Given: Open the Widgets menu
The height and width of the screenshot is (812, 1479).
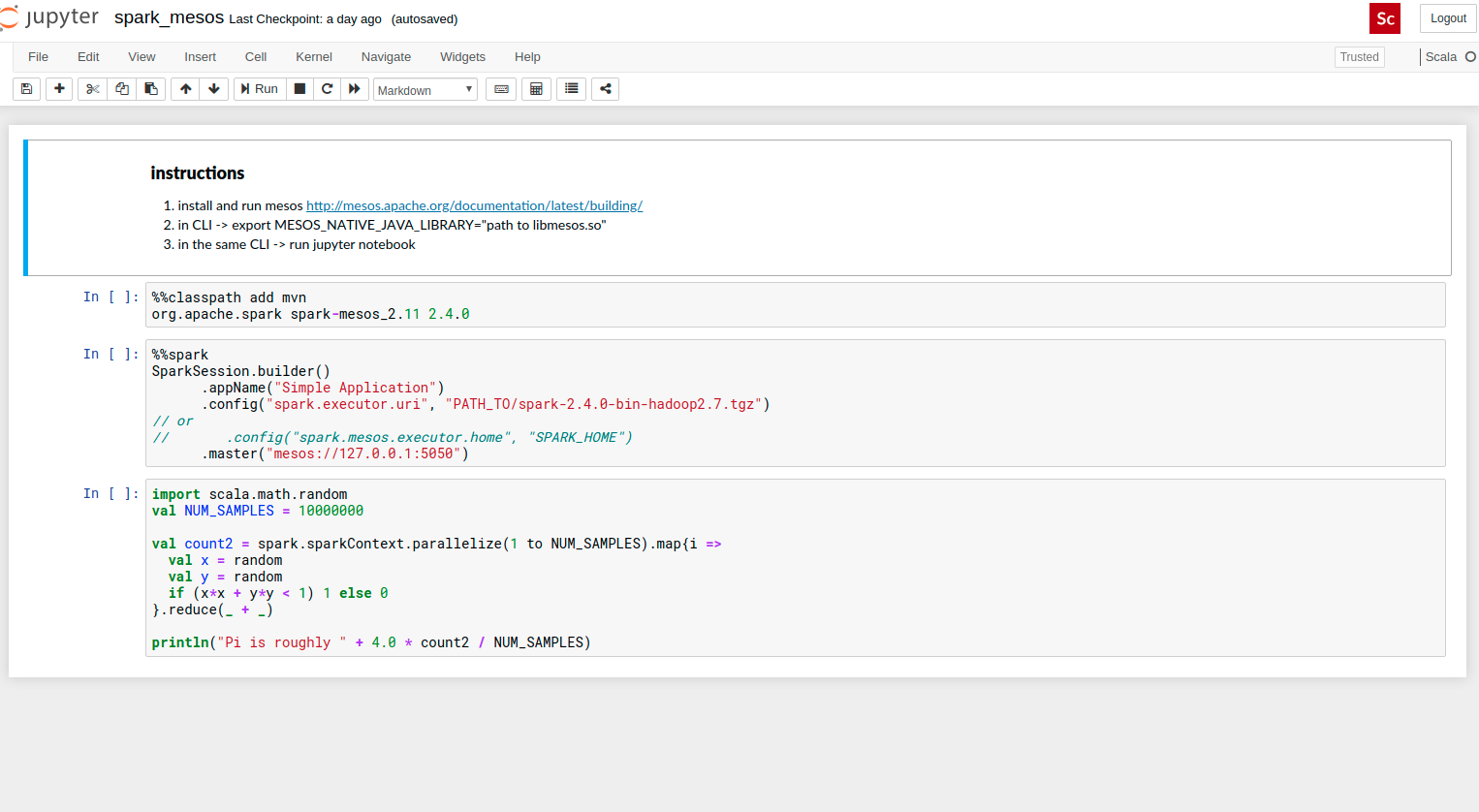Looking at the screenshot, I should (x=462, y=56).
